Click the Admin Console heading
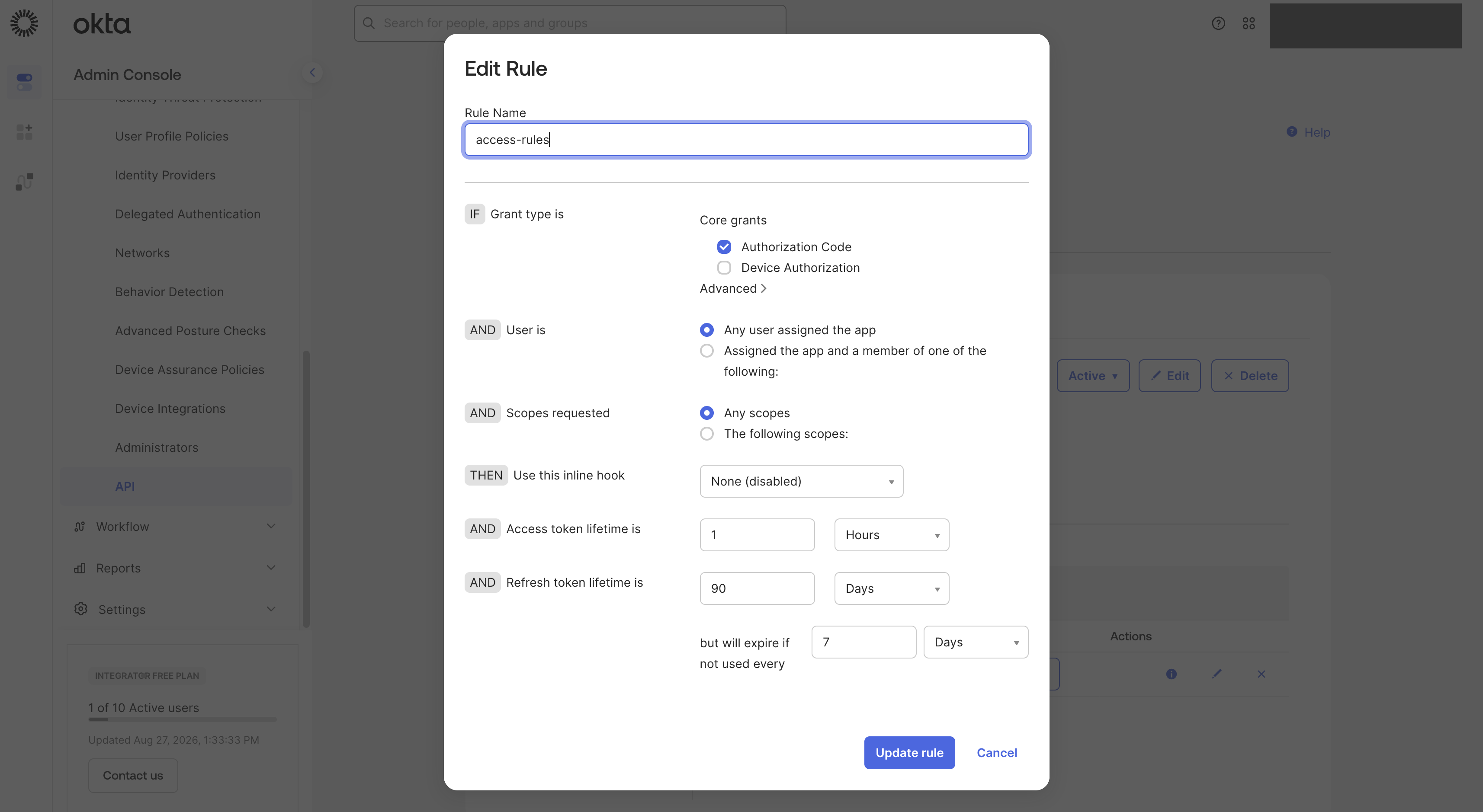 pos(127,75)
